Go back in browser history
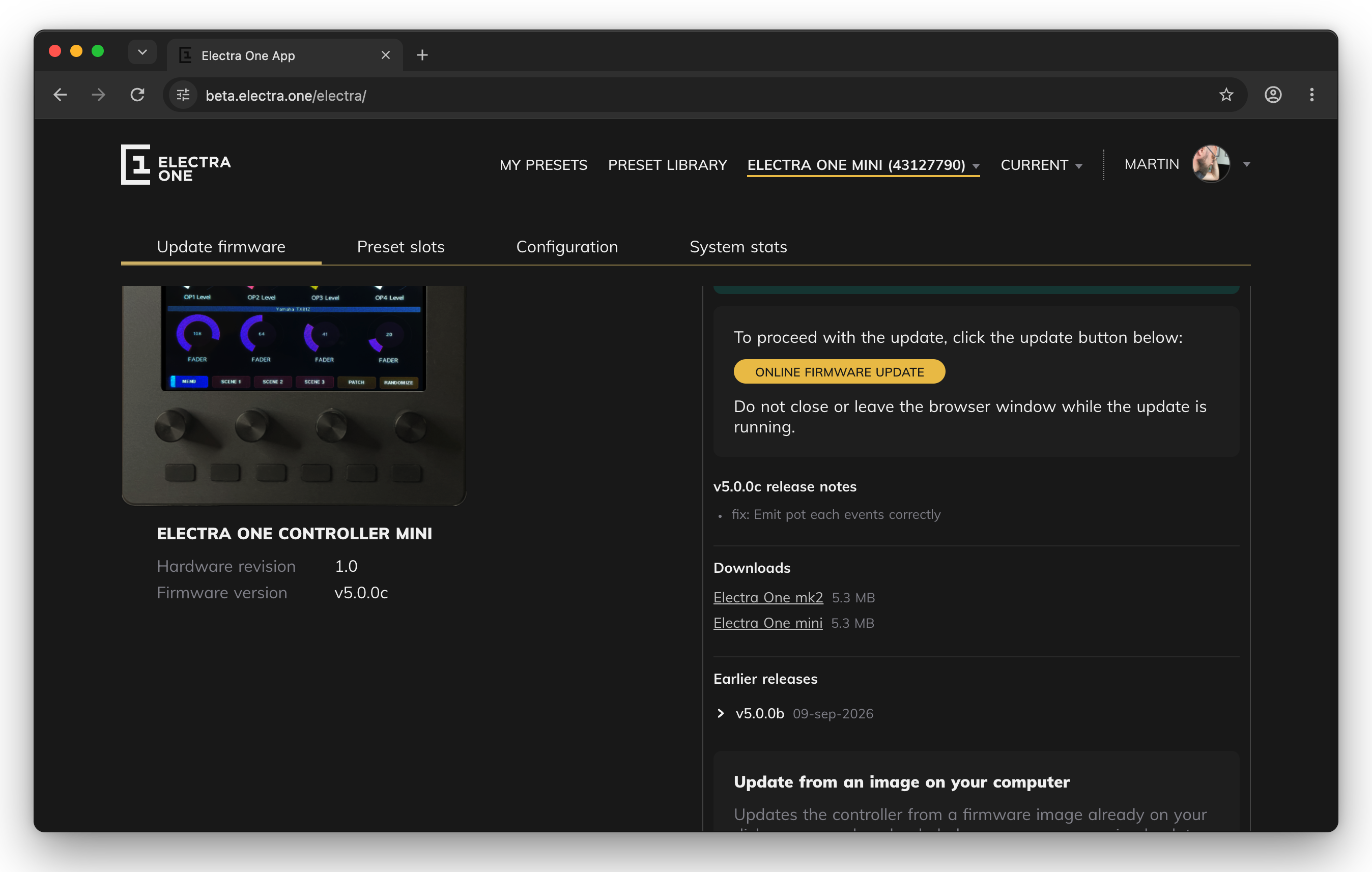Viewport: 1372px width, 872px height. click(x=60, y=95)
